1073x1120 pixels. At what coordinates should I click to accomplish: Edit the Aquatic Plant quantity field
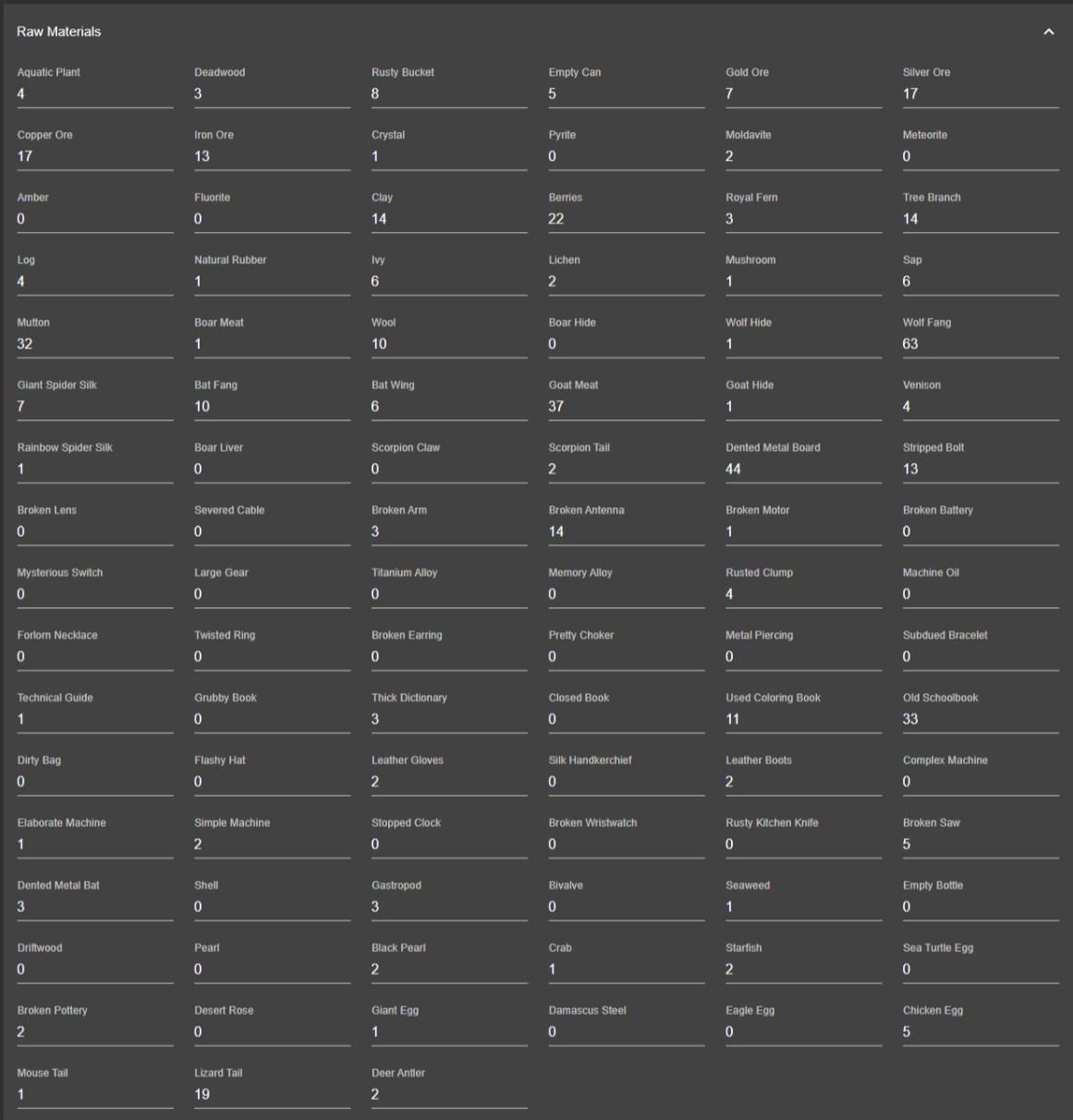pyautogui.click(x=94, y=94)
